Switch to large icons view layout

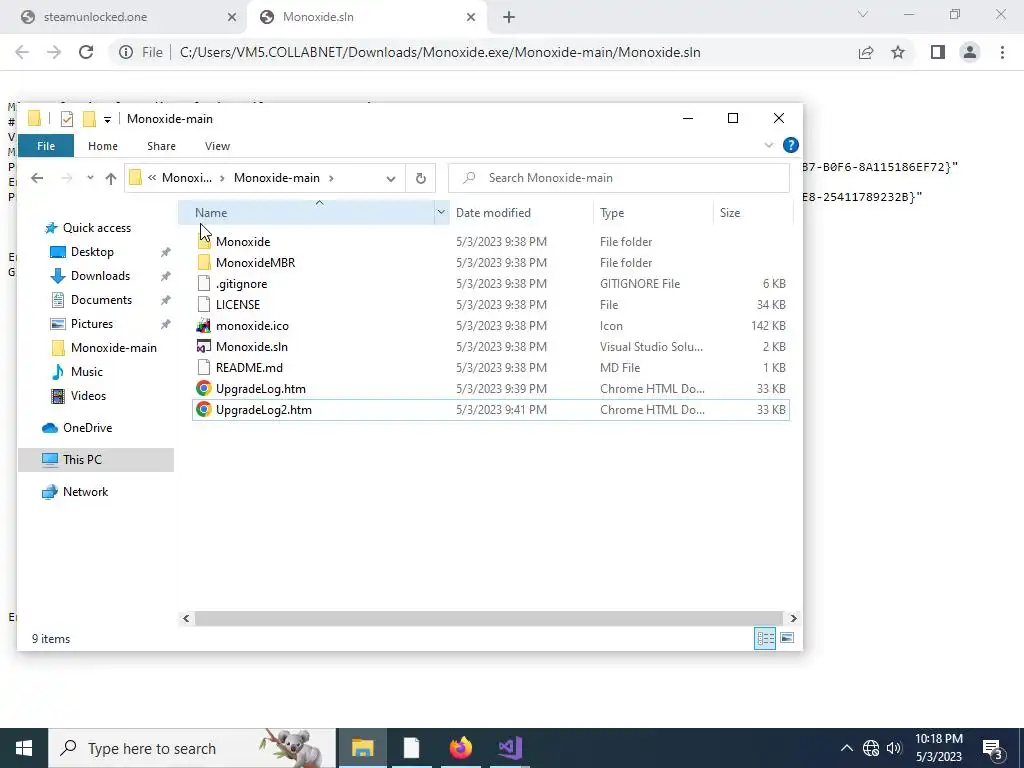tap(787, 638)
